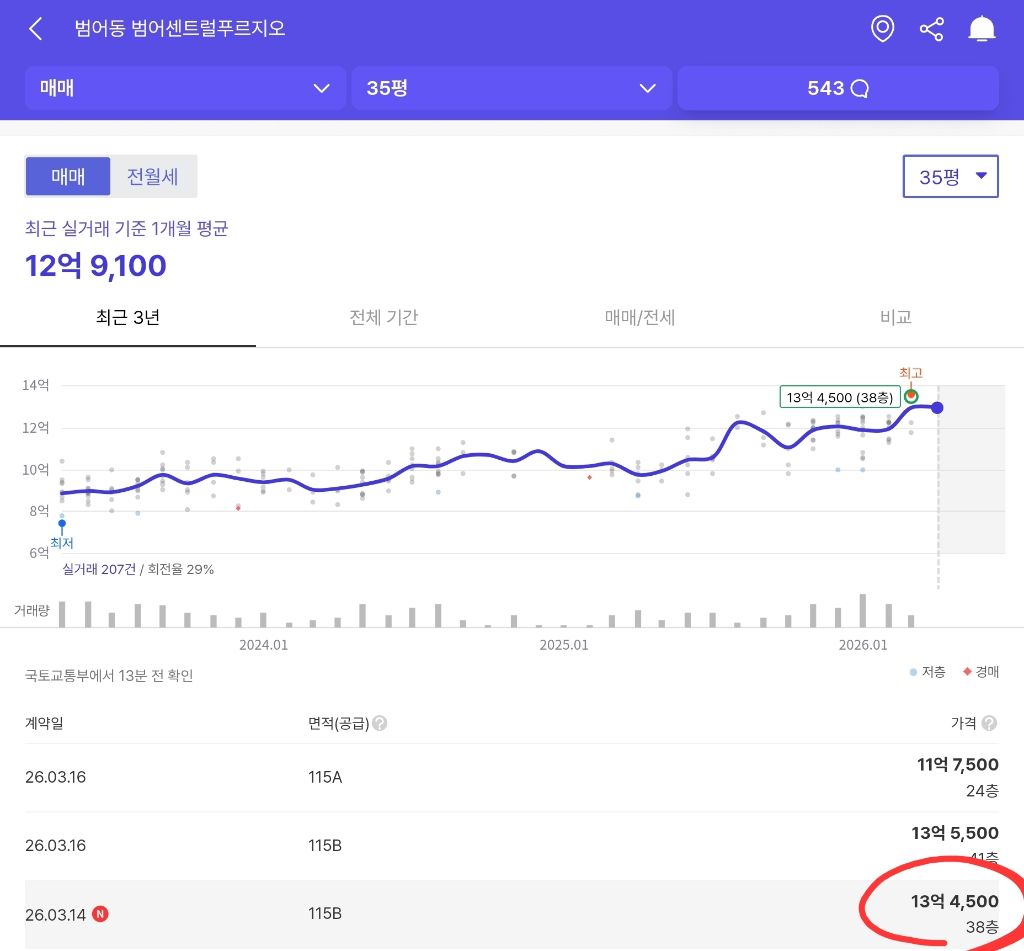The width and height of the screenshot is (1024, 951).
Task: Expand the 35평 dropdown in header
Action: tap(511, 88)
